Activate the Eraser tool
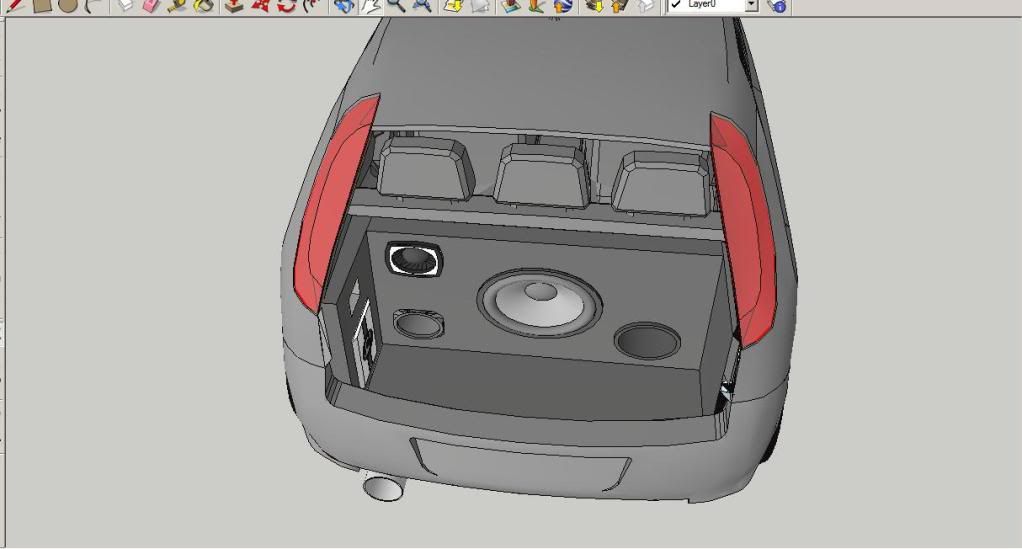This screenshot has width=1022, height=549. point(151,5)
